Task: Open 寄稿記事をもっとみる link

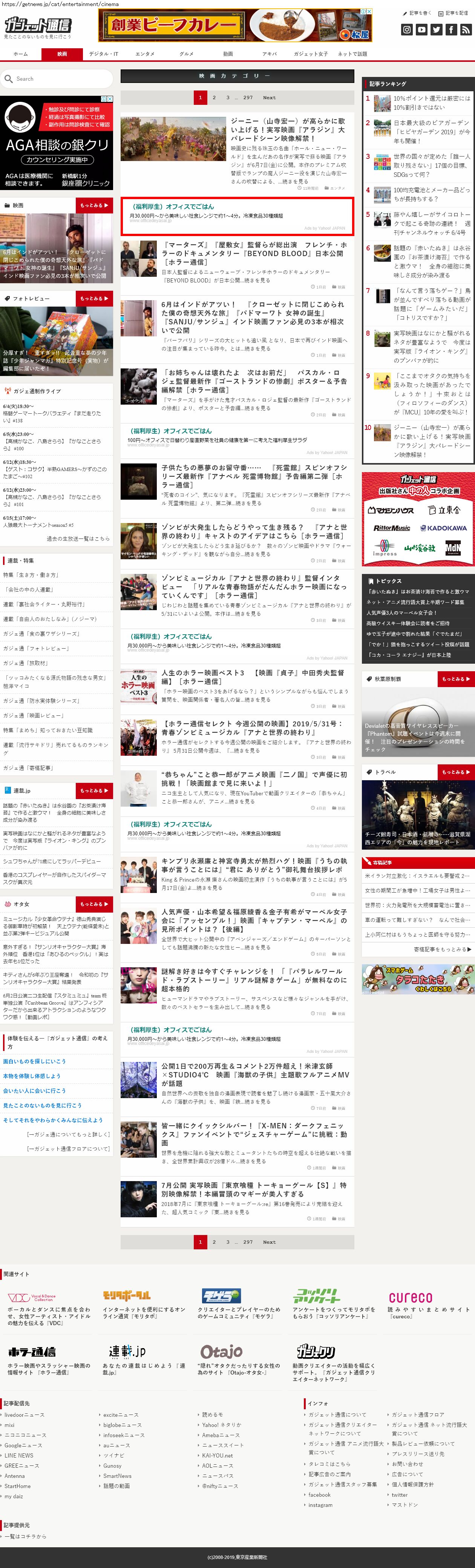Action: [x=442, y=949]
